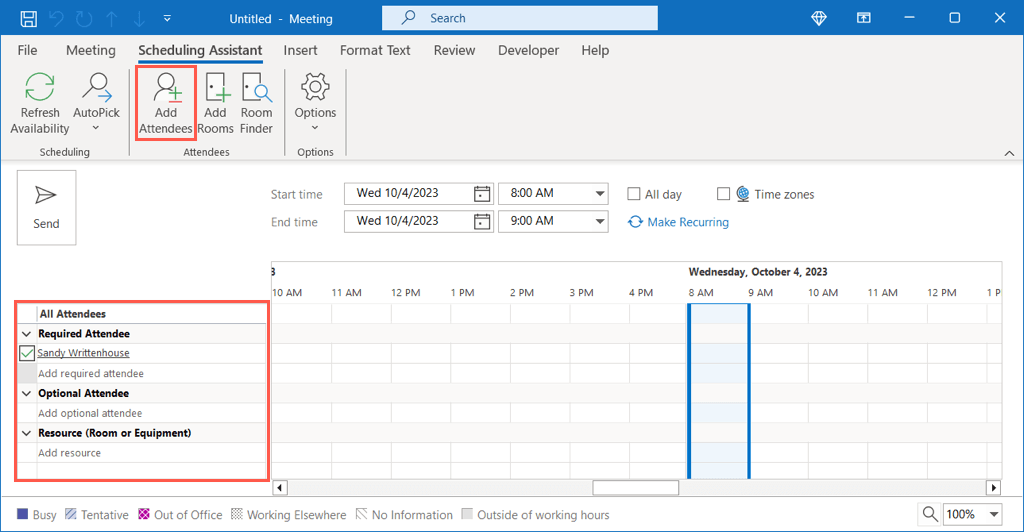Viewport: 1024px width, 532px height.
Task: Open the Room Finder
Action: (256, 102)
